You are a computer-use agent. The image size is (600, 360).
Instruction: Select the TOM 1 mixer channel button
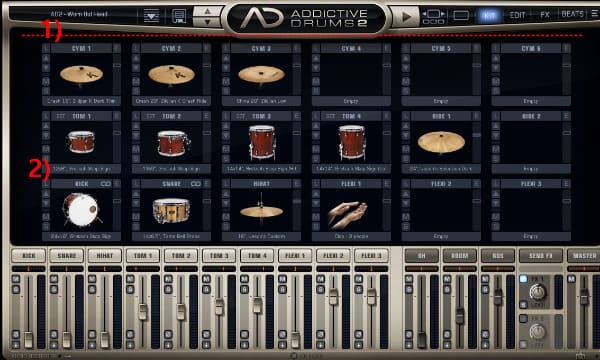(x=143, y=256)
